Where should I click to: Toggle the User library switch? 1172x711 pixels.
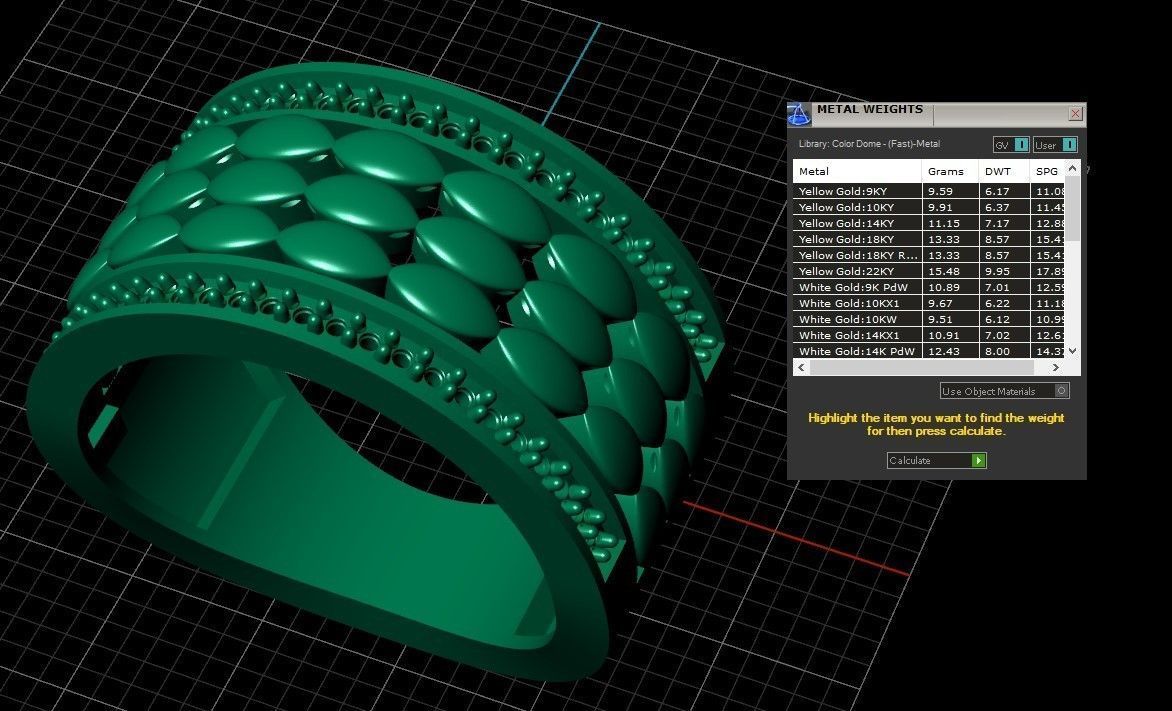coord(1055,145)
